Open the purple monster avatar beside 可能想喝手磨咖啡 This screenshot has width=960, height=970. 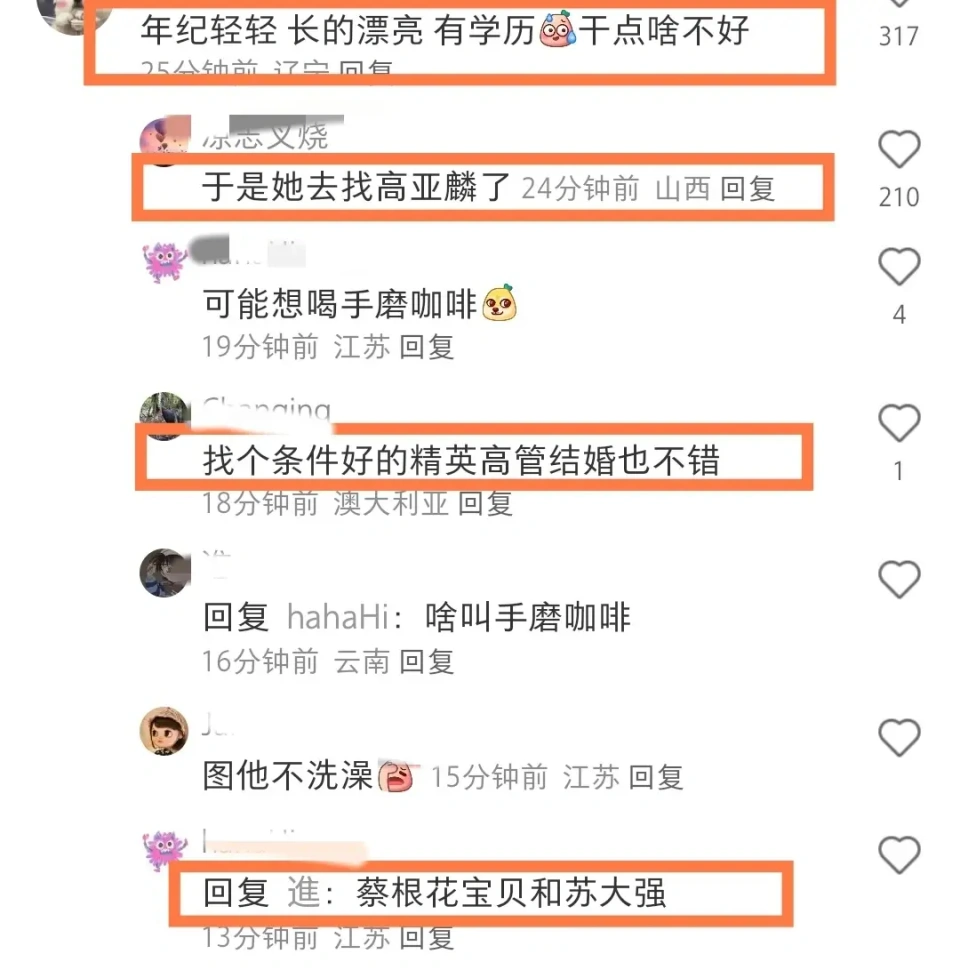pos(164,260)
